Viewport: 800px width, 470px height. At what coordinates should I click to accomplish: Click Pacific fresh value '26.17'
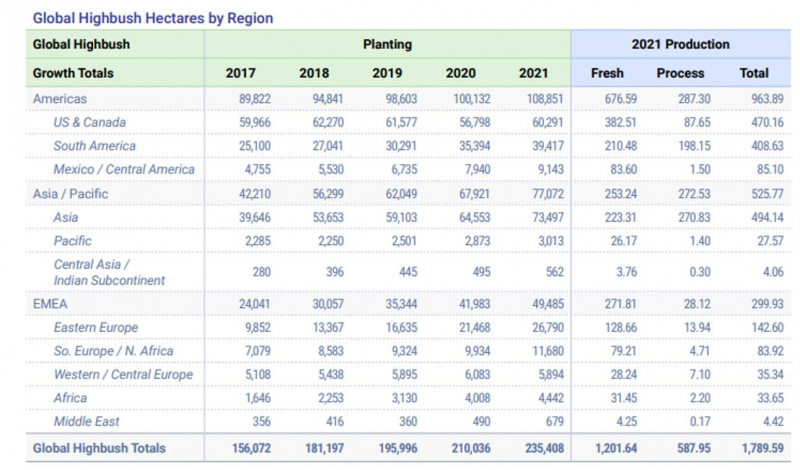coord(624,241)
